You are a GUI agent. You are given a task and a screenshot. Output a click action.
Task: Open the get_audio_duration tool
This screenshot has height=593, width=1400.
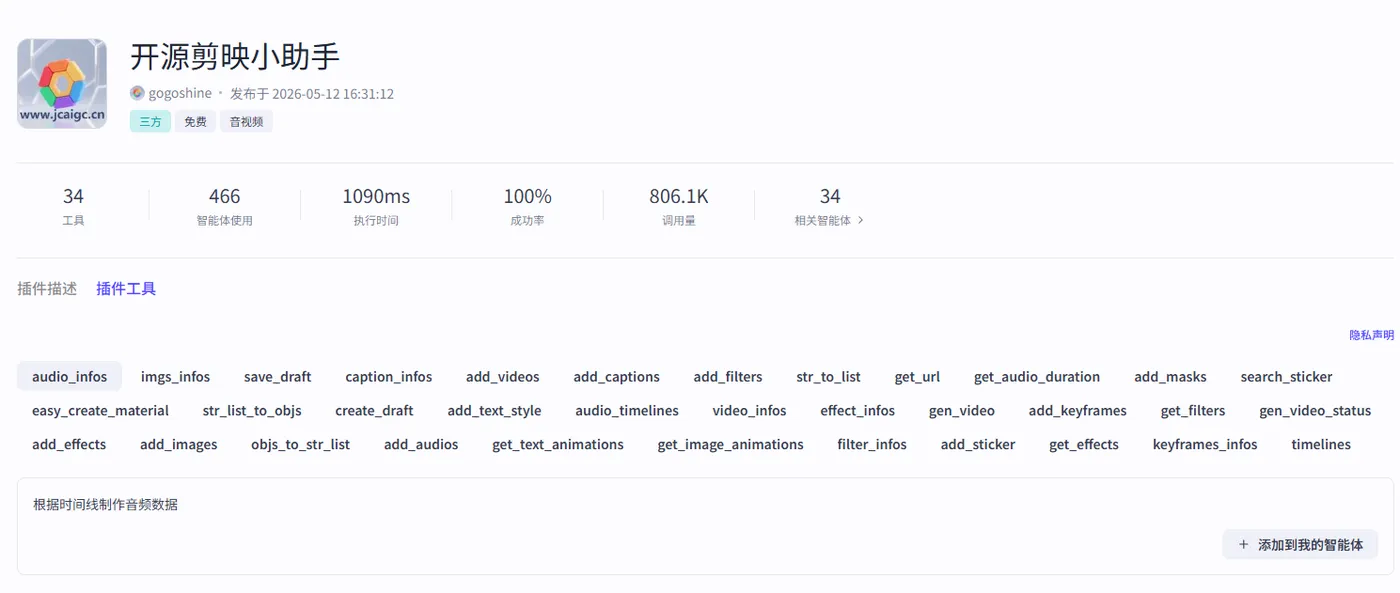(1037, 377)
